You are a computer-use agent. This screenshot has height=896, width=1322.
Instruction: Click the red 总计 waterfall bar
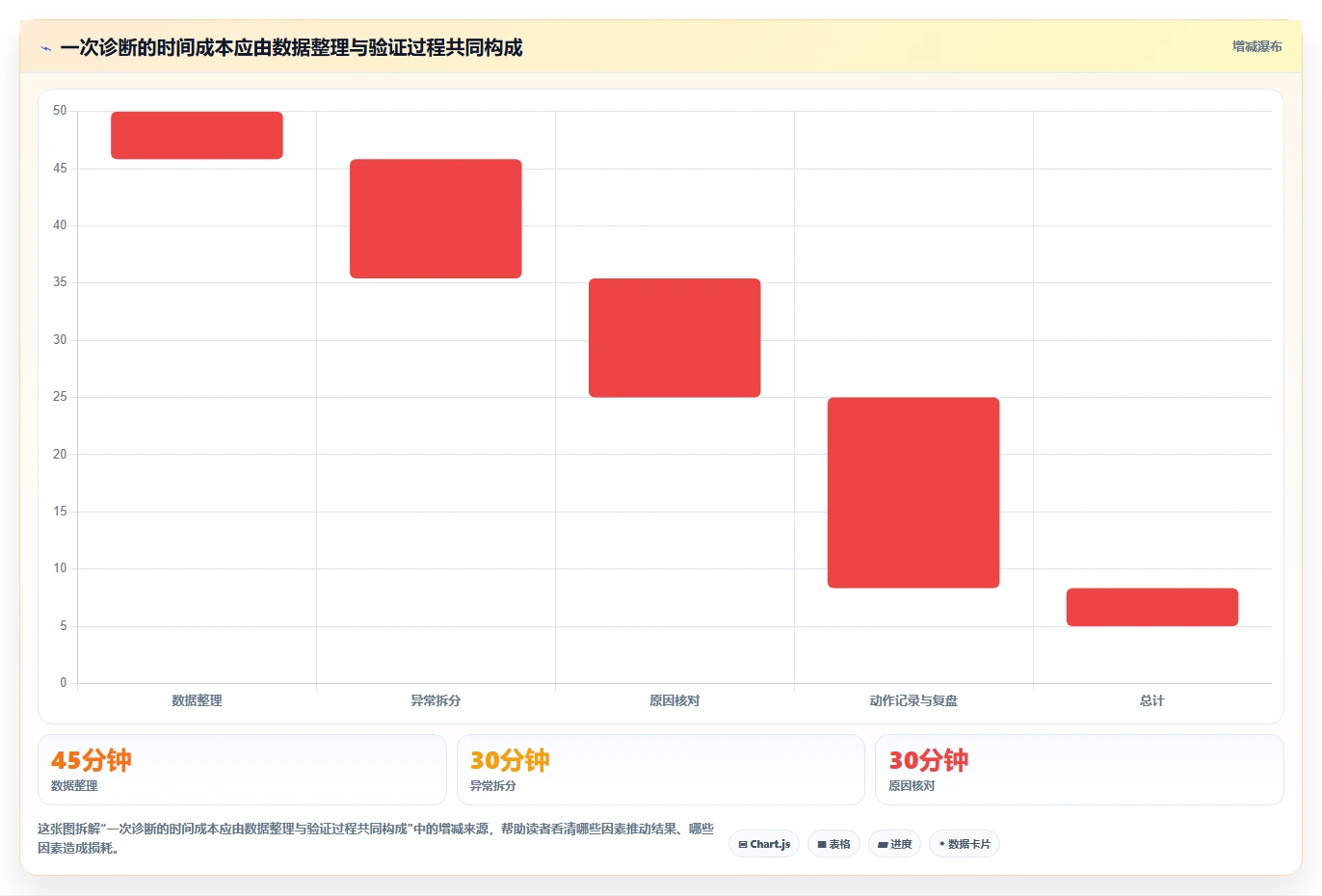click(x=1152, y=607)
